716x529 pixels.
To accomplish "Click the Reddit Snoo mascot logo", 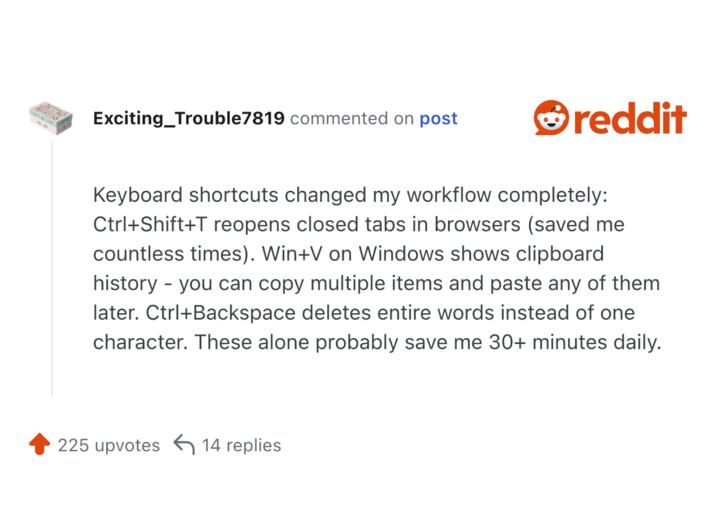I will [x=551, y=118].
